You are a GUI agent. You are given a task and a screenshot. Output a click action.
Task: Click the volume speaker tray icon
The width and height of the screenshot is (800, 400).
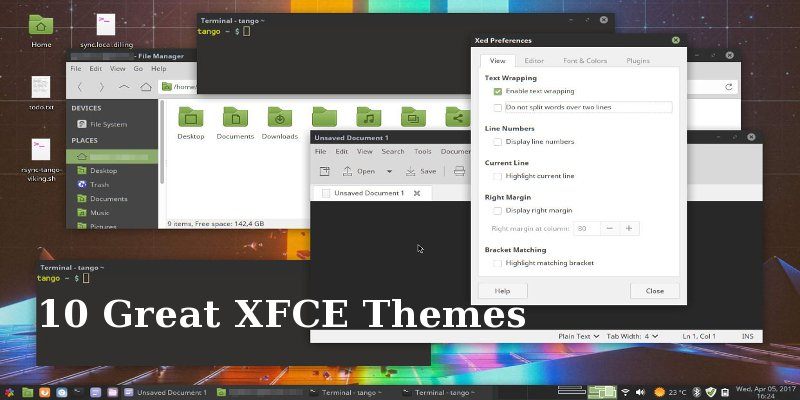(640, 392)
